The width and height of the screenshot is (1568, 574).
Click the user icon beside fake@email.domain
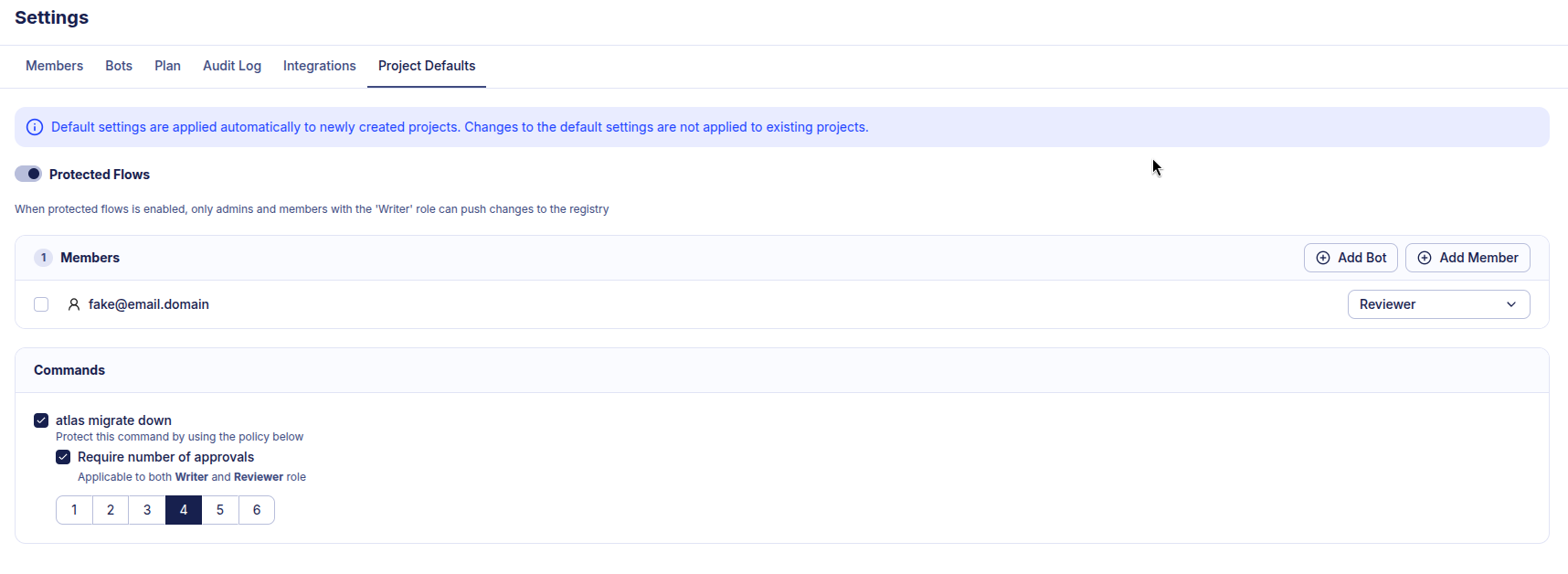(74, 304)
